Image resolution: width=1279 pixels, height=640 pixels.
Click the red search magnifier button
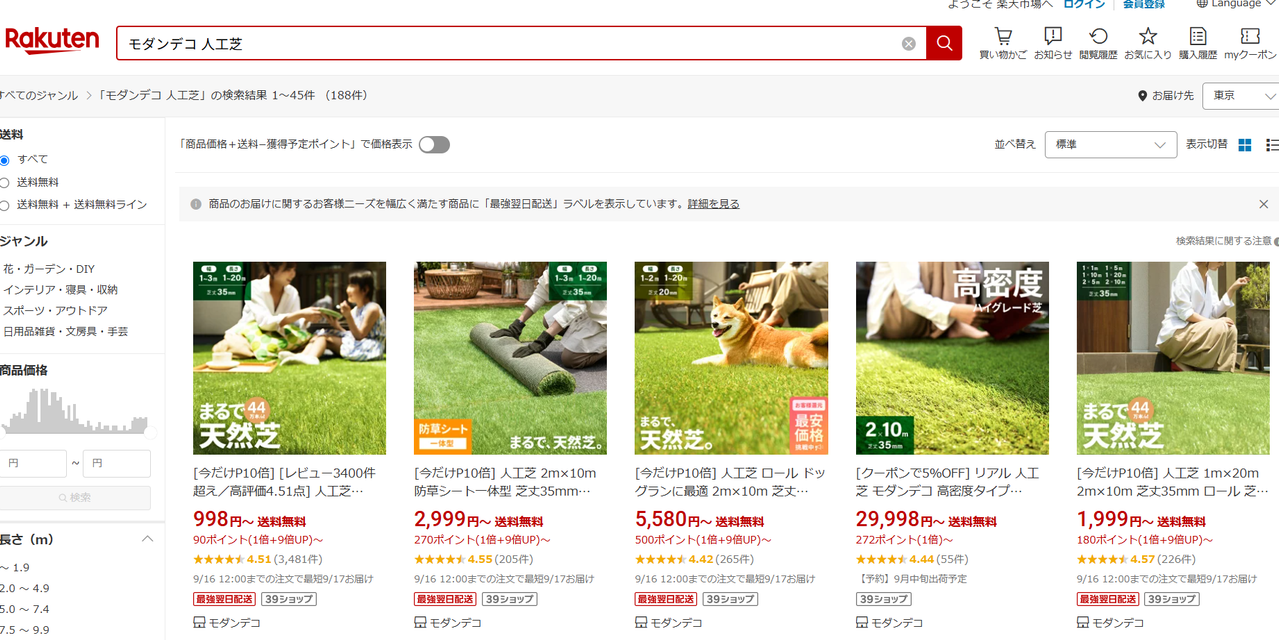click(944, 43)
